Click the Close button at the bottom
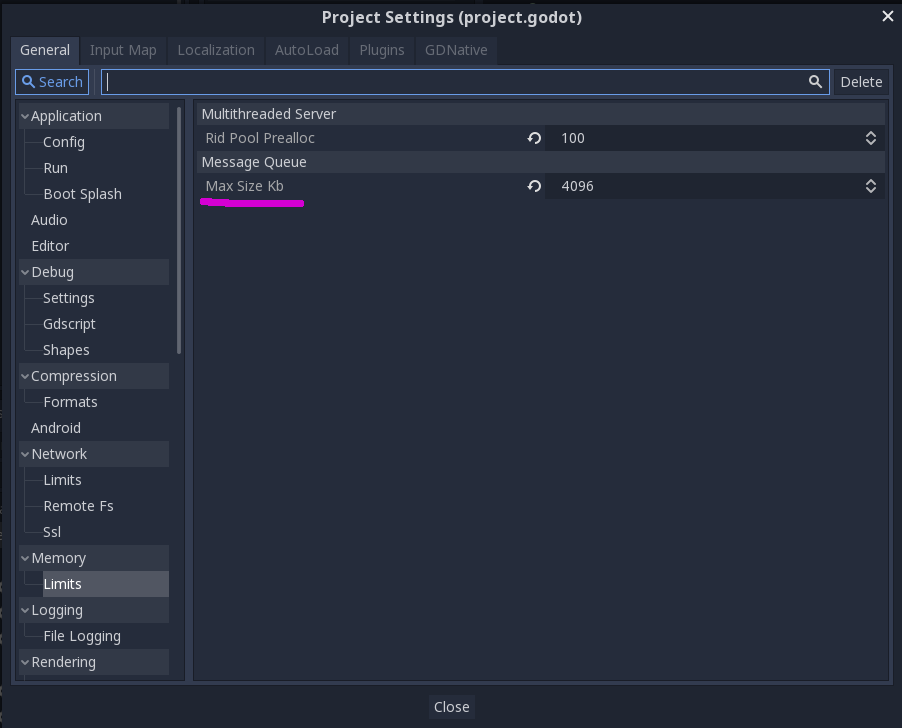 coord(451,706)
